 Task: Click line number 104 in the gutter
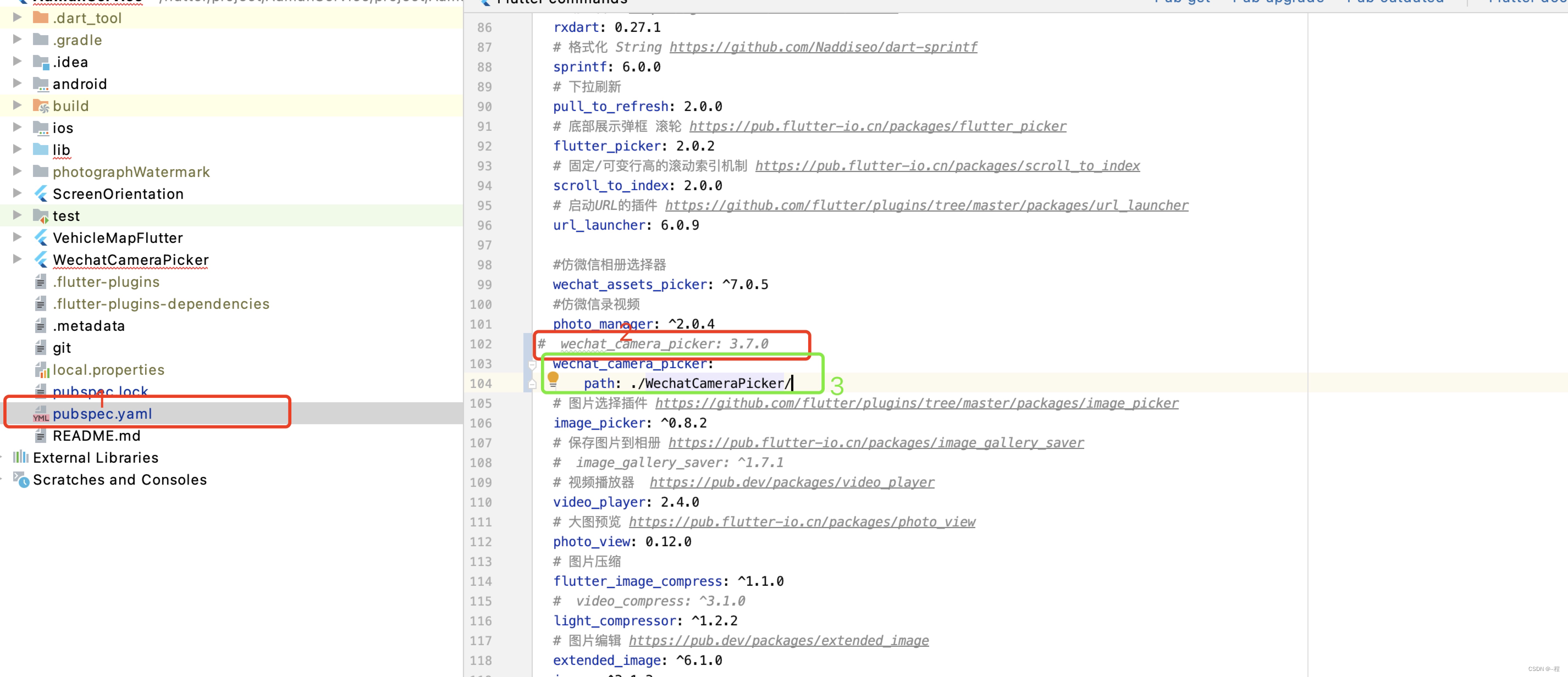coord(481,383)
